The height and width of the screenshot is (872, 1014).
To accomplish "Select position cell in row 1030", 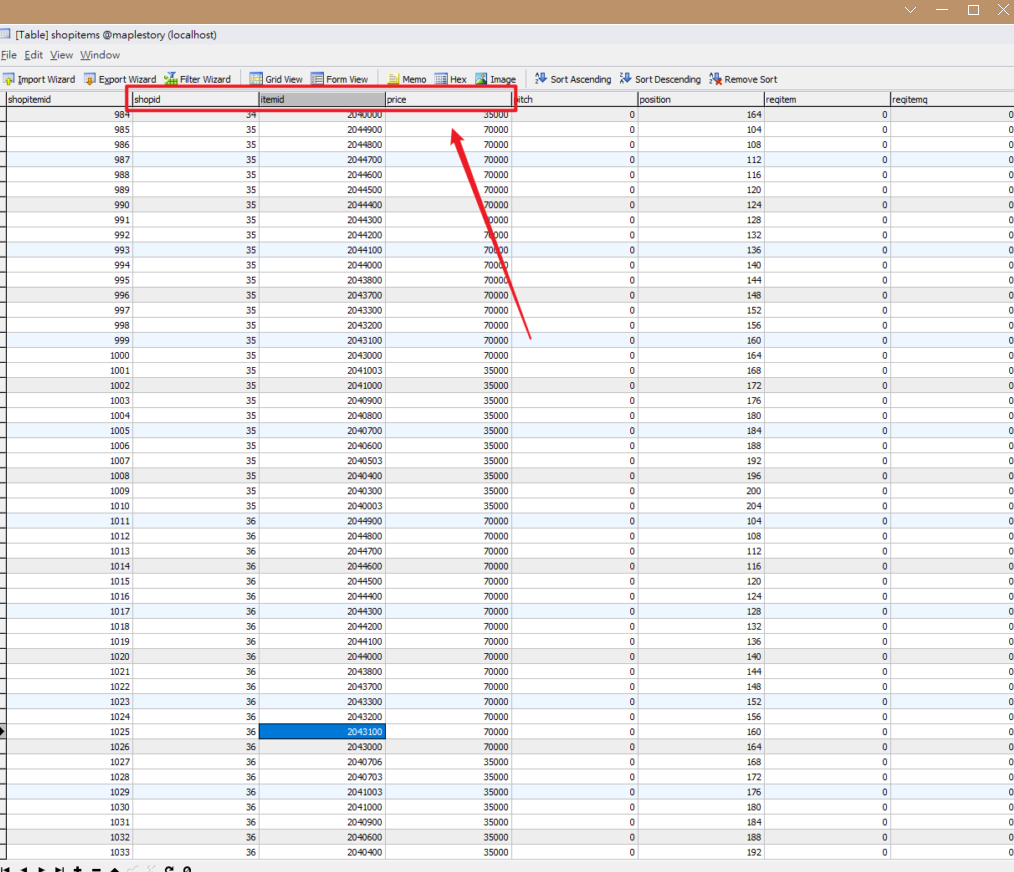I will point(701,807).
